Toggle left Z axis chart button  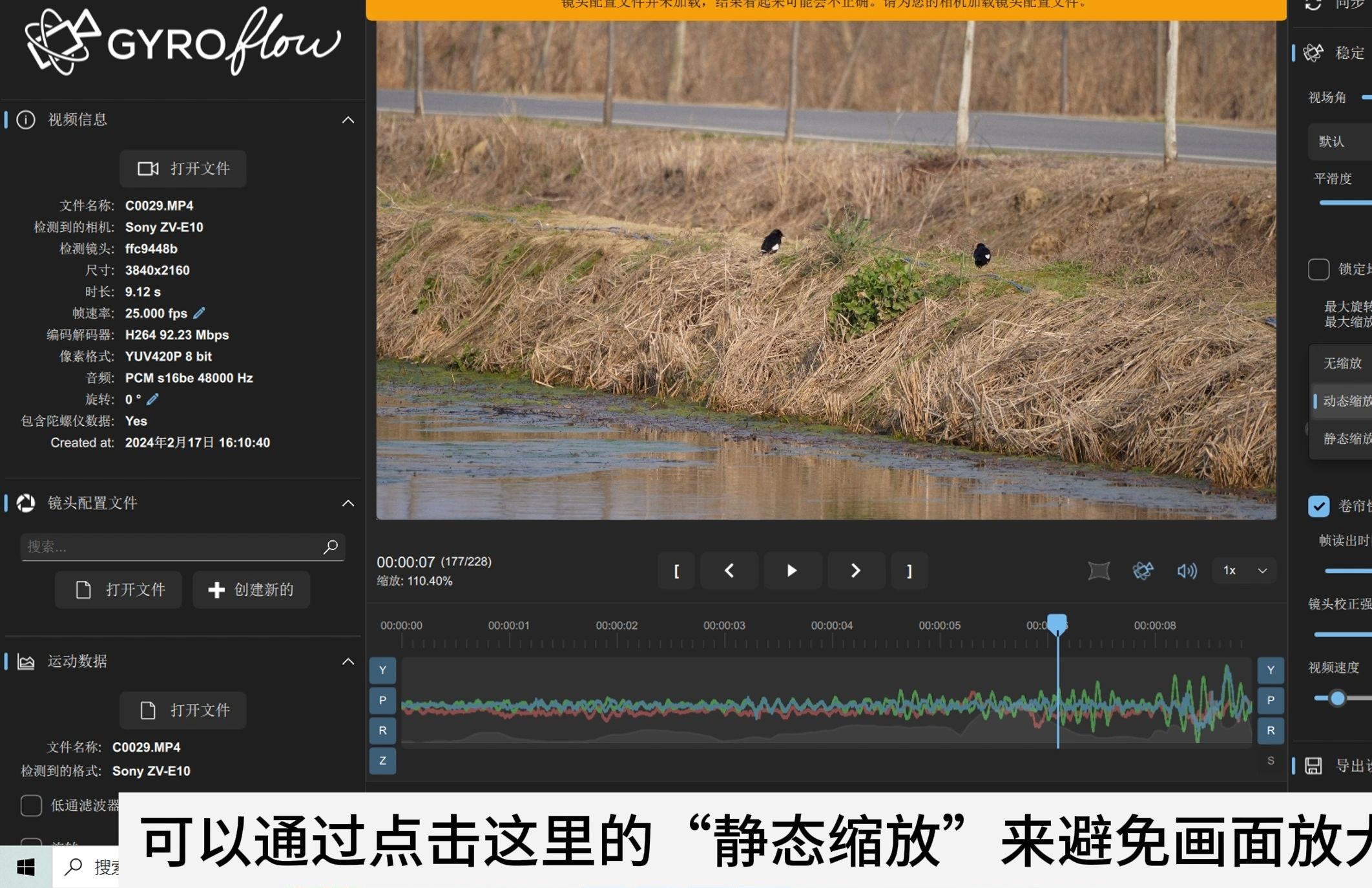point(382,761)
